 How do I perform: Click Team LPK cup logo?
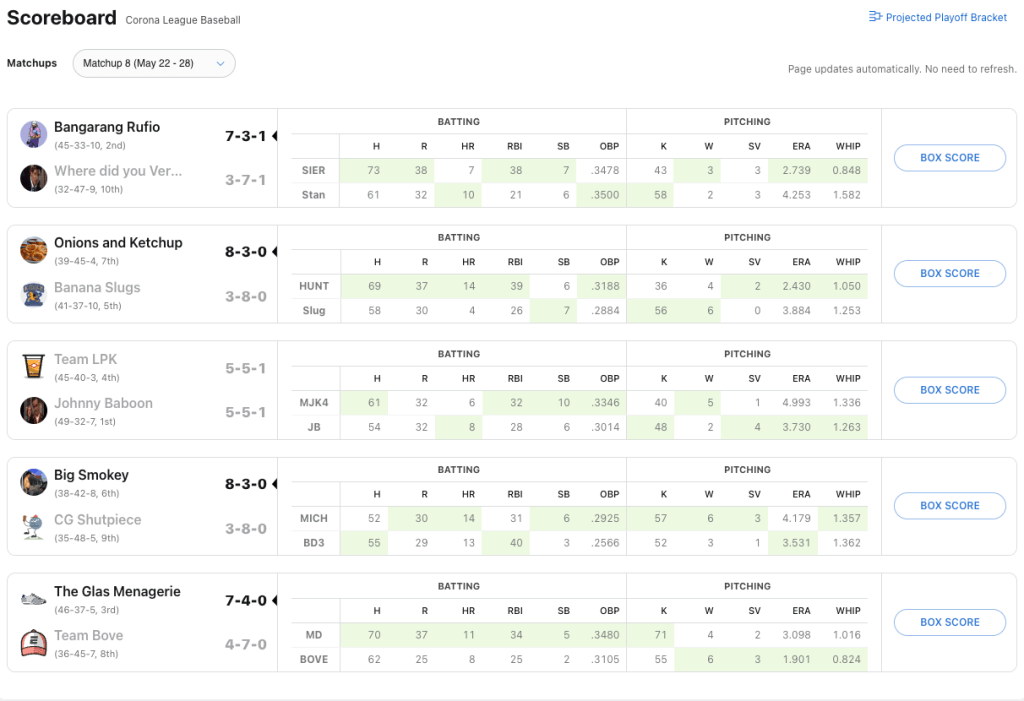(x=34, y=366)
